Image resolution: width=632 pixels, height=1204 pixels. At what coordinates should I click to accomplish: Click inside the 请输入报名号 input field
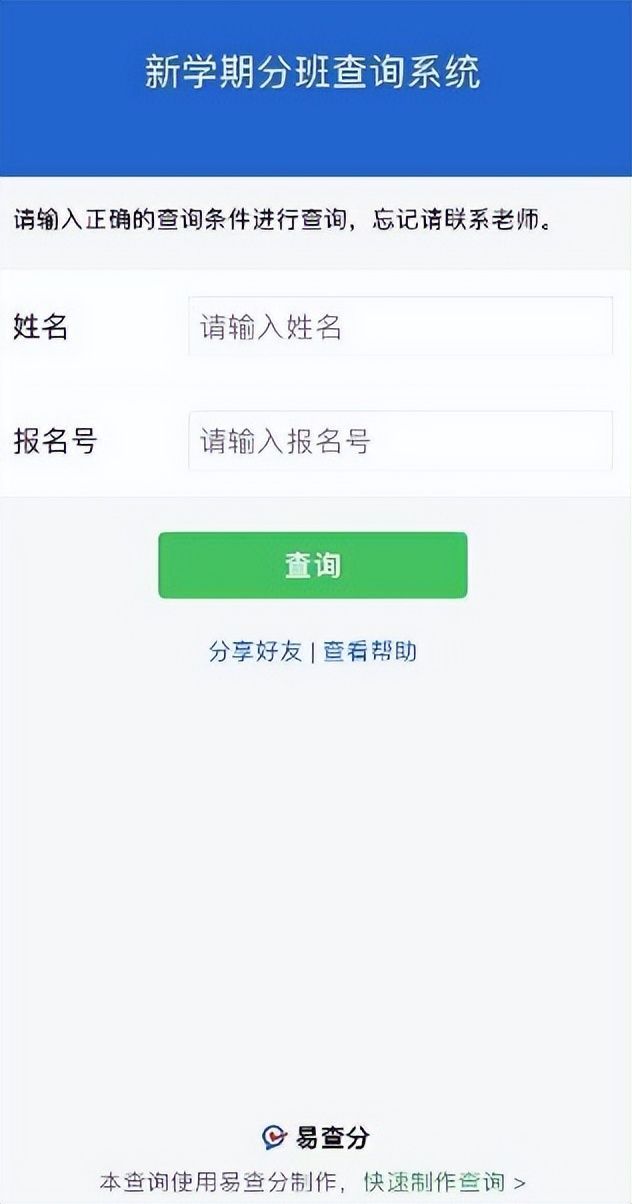400,440
